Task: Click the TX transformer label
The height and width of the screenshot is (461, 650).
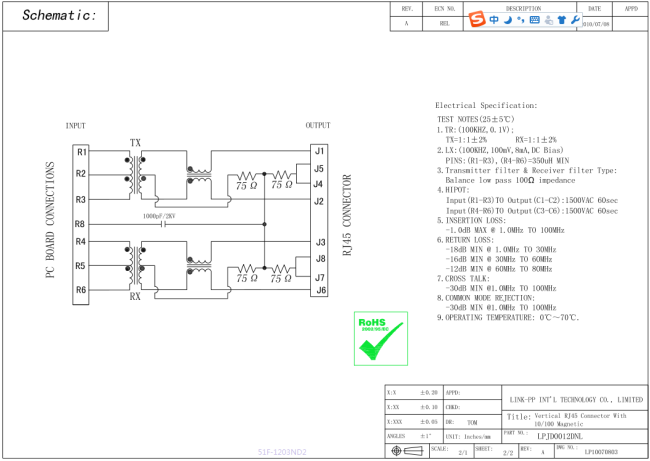Action: [x=135, y=143]
